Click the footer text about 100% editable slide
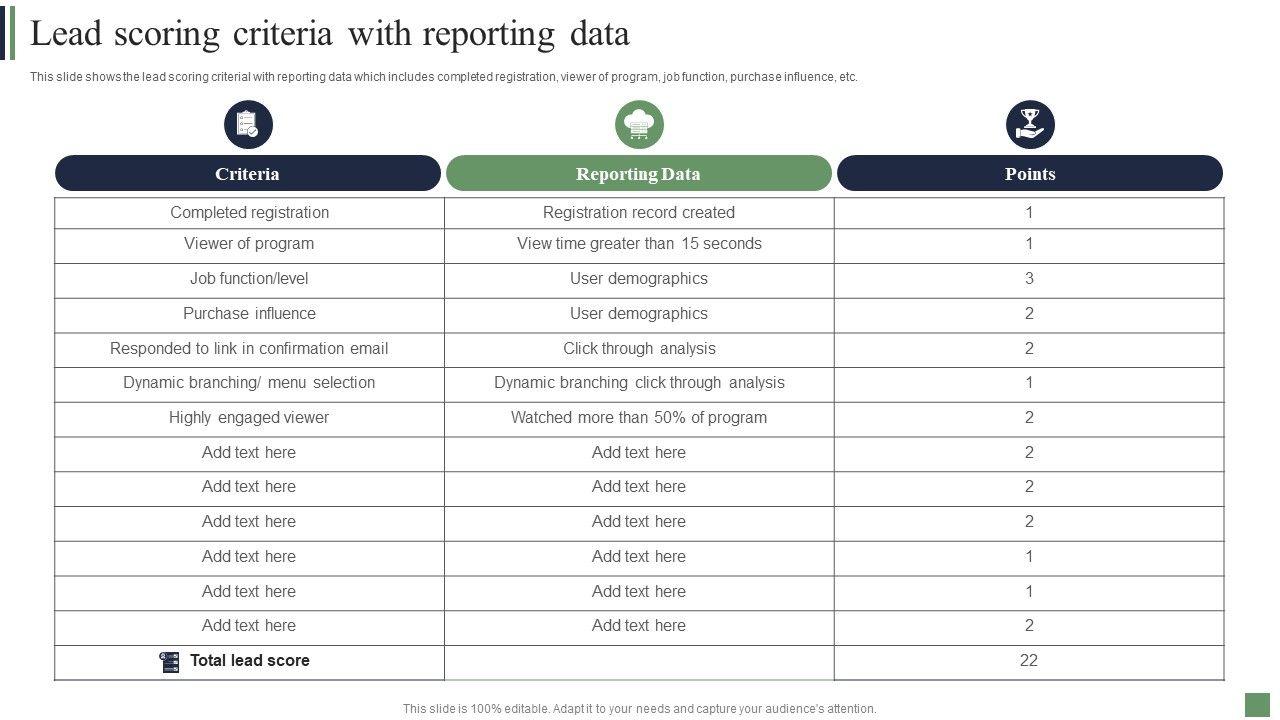The width and height of the screenshot is (1280, 720). 639,708
